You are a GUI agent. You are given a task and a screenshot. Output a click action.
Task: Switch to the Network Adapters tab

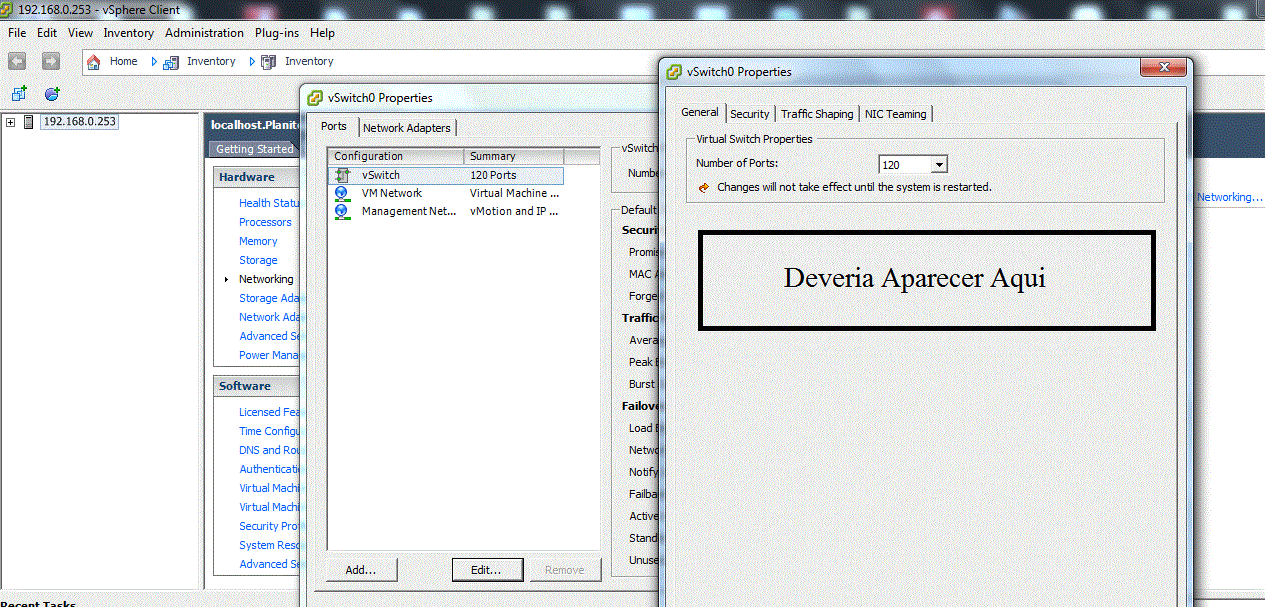pos(406,127)
